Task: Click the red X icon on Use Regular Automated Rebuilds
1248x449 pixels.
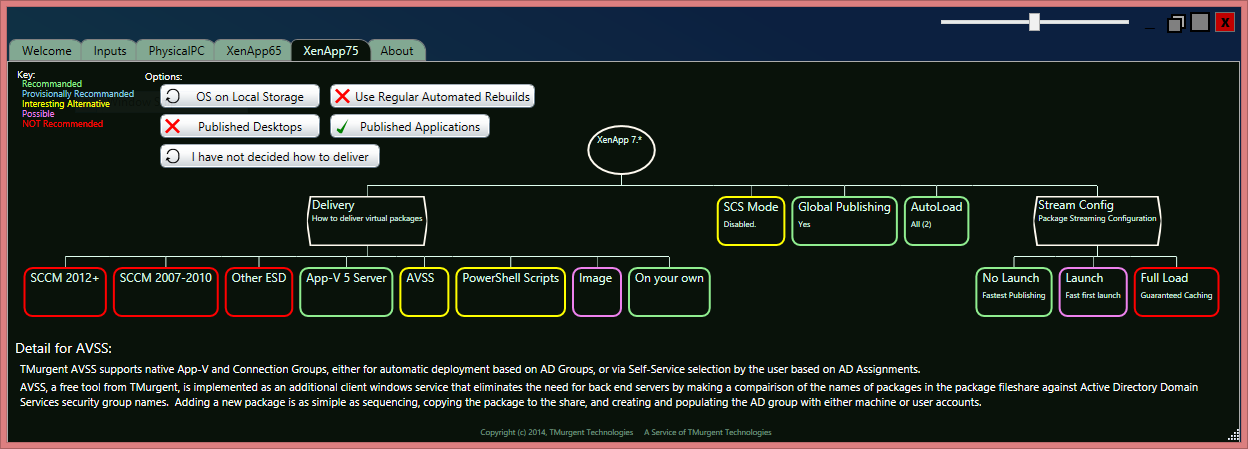Action: point(342,96)
